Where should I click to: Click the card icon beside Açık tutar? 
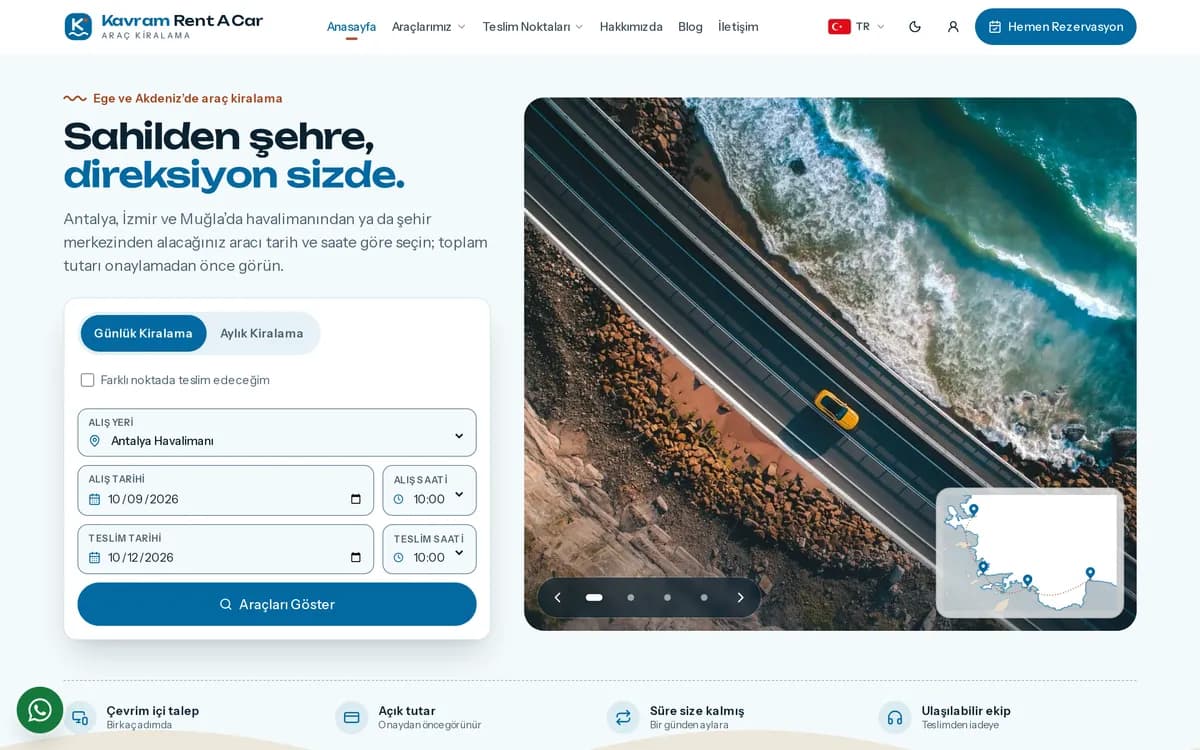(352, 717)
